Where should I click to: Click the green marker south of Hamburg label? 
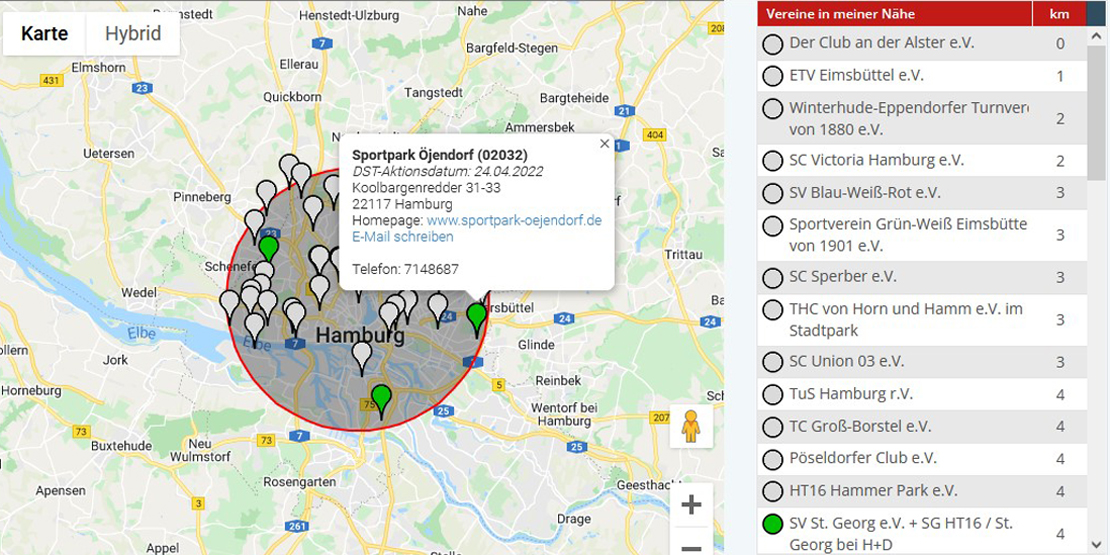[x=381, y=398]
